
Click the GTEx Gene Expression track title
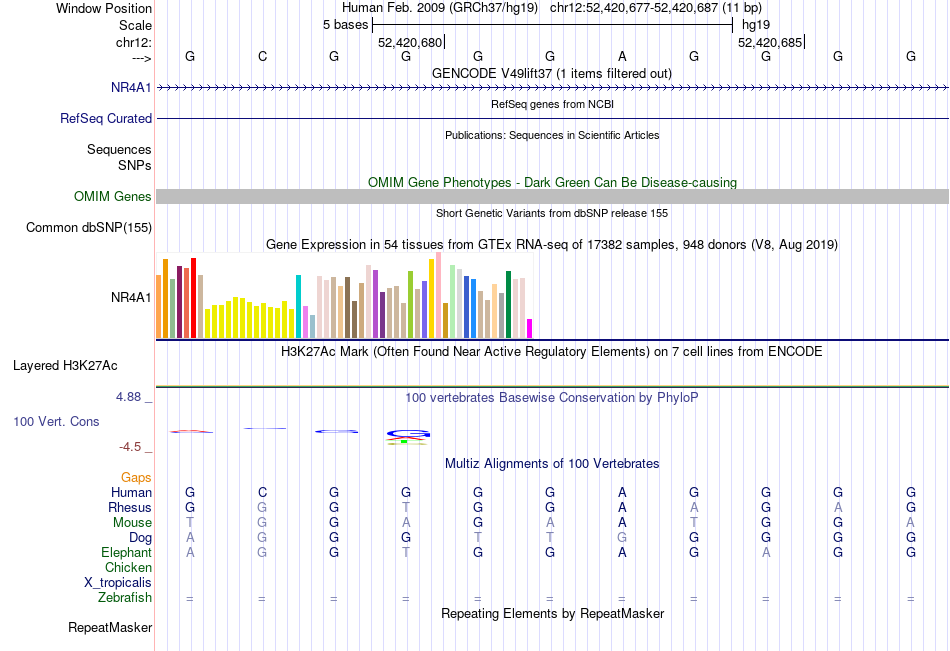click(552, 244)
